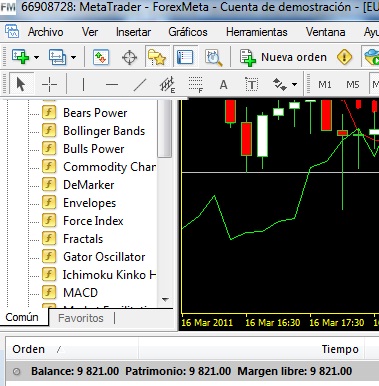
Task: Open the Strategy Tester magnifier icon
Action: 213,57
